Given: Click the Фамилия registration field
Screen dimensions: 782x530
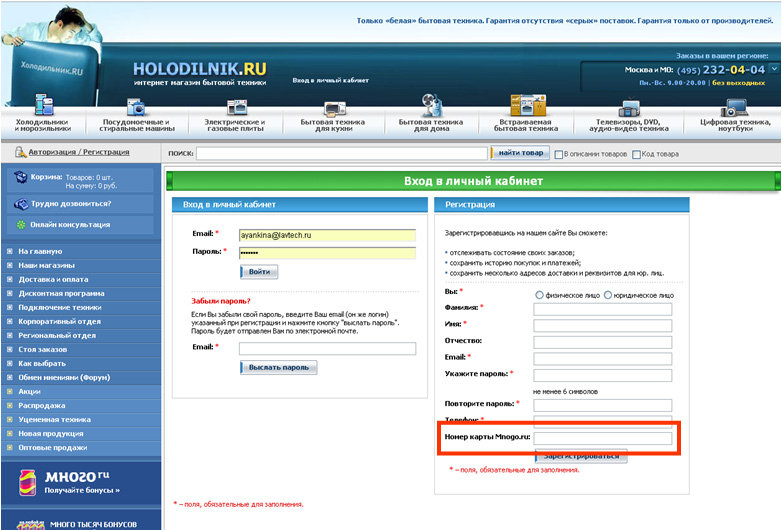Looking at the screenshot, I should click(602, 309).
